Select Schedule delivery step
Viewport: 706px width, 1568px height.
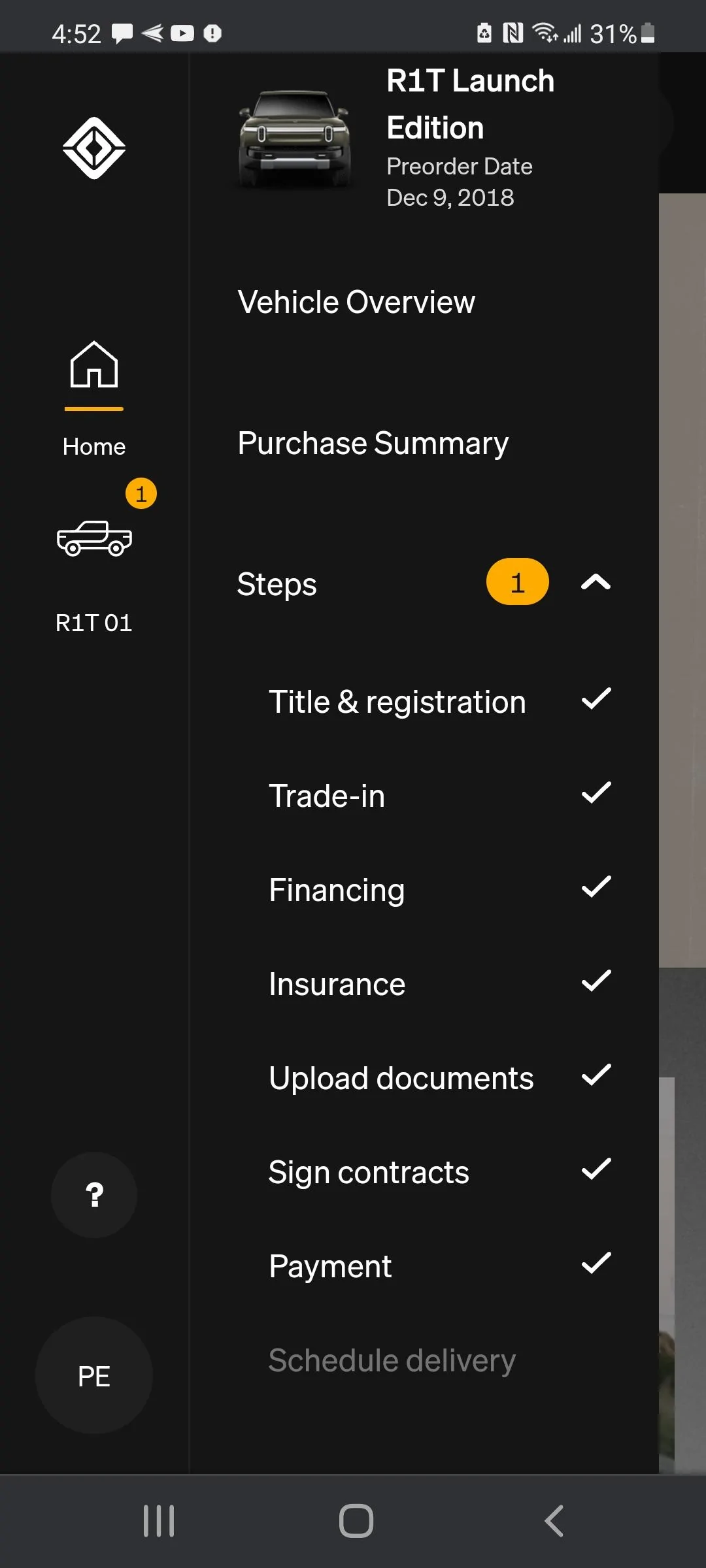point(392,1361)
